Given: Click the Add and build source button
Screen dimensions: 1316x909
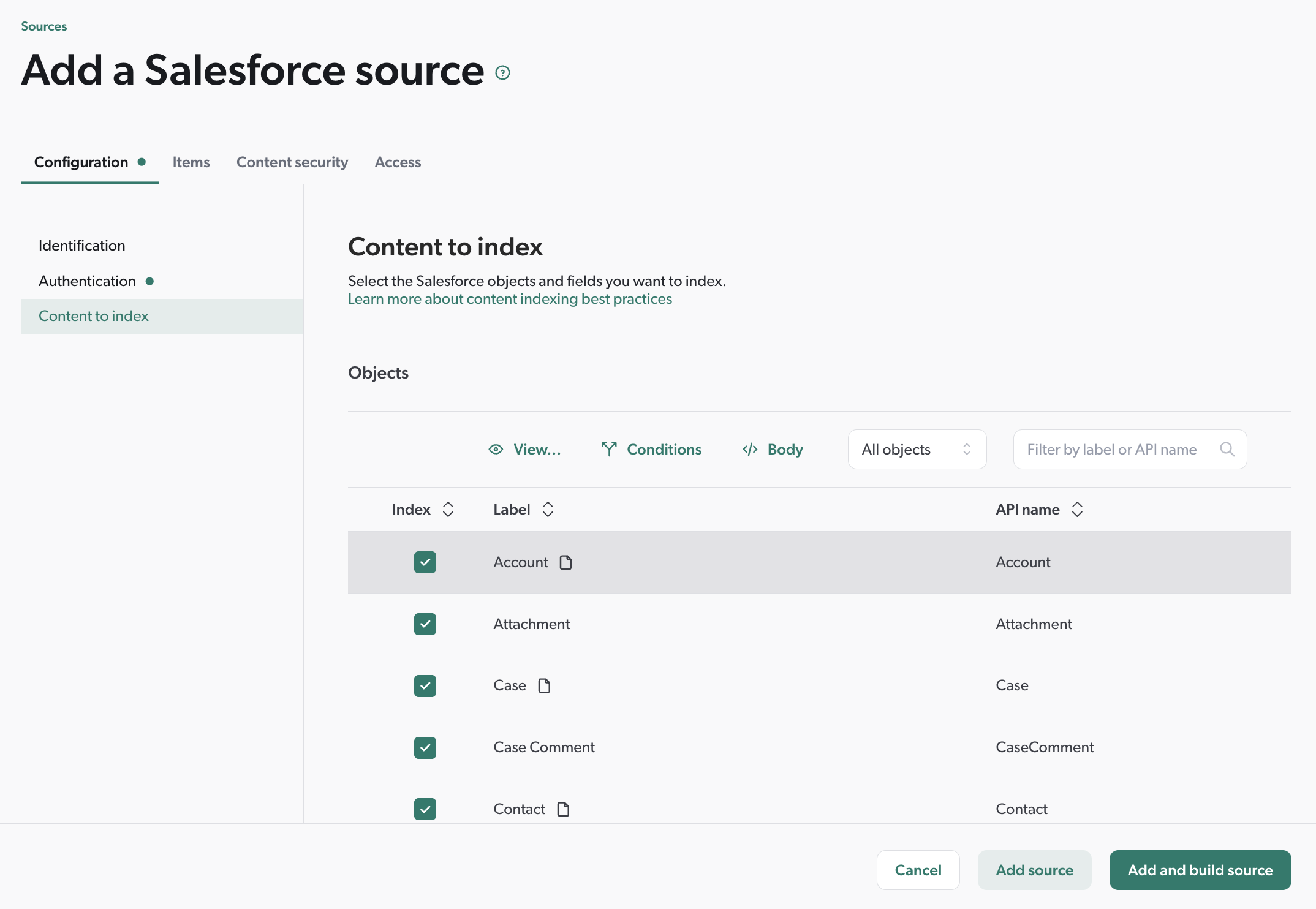Looking at the screenshot, I should 1200,870.
